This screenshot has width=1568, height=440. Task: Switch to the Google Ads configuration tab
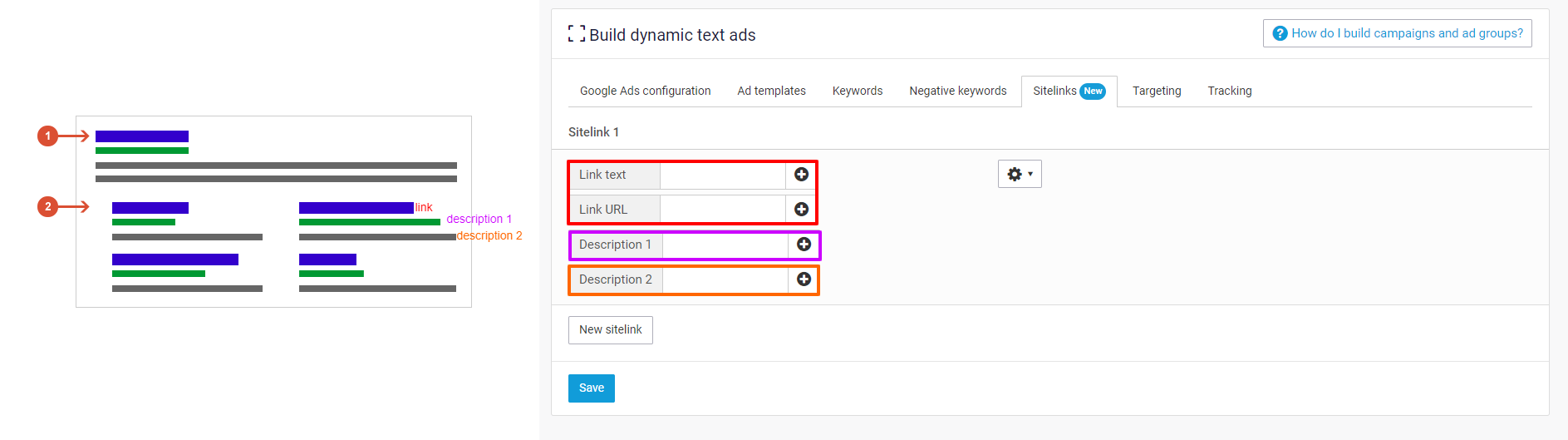click(645, 91)
